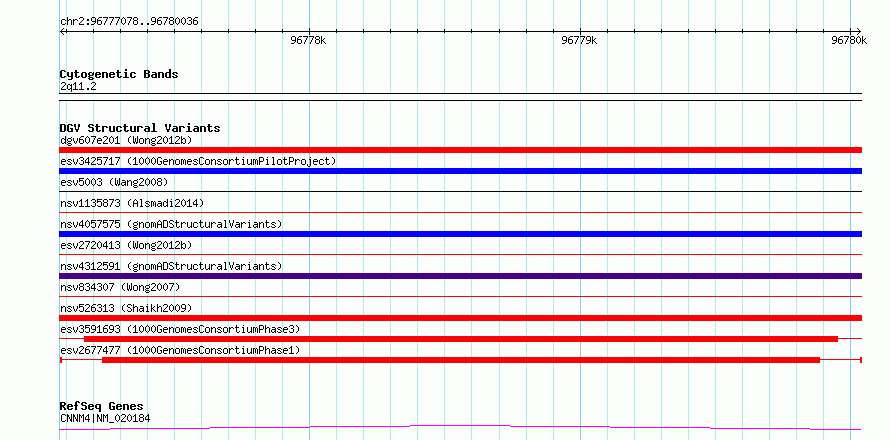Open the Cytogenetic Bands track heading
Viewport: 890px width, 440px height.
119,74
